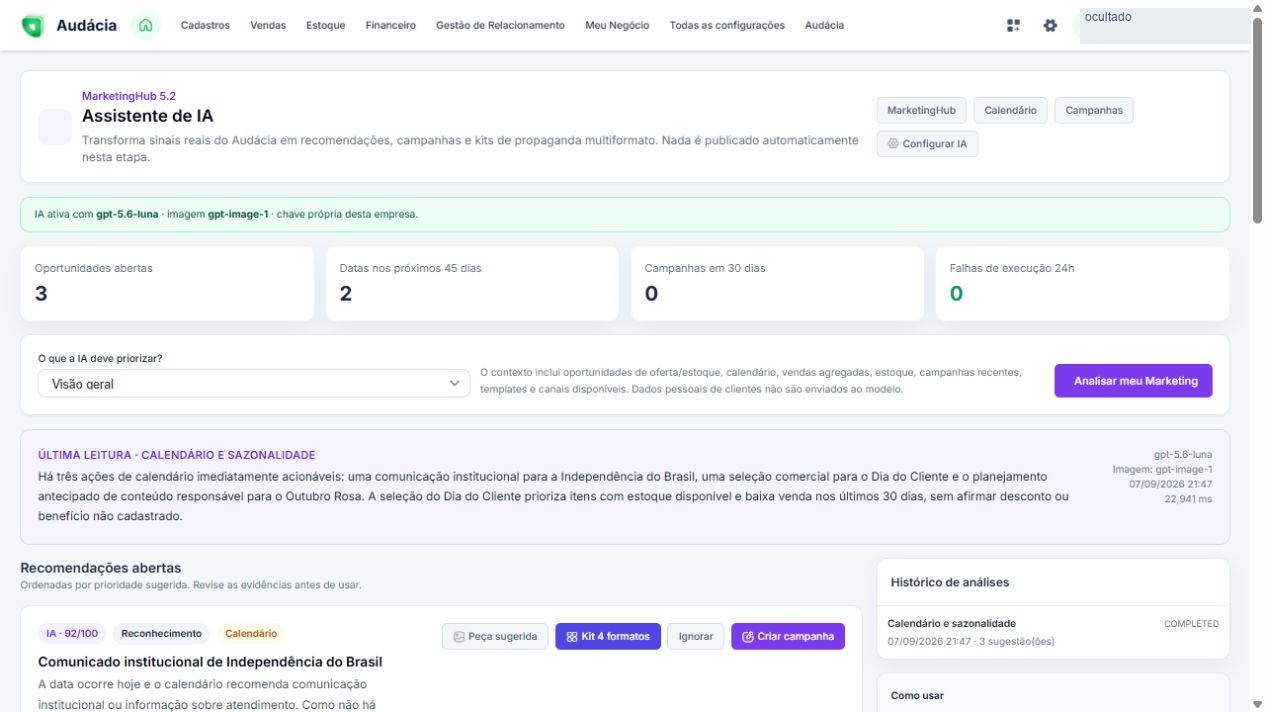The image size is (1265, 712).
Task: Click the hidden 'ocultado' user profile area
Action: coord(1165,26)
